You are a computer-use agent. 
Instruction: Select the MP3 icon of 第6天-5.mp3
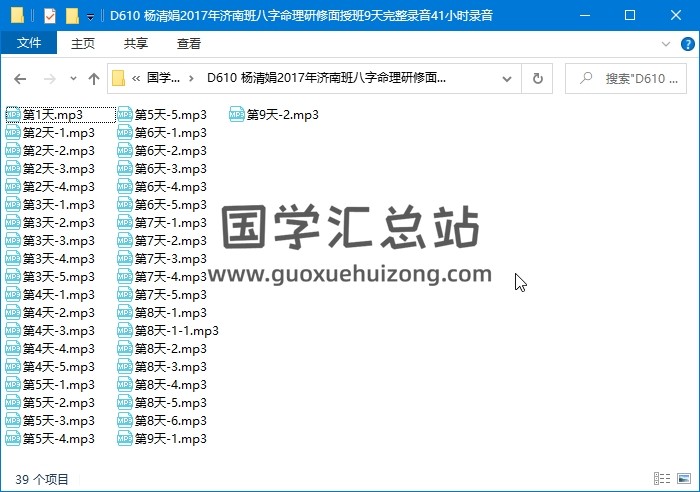(125, 204)
